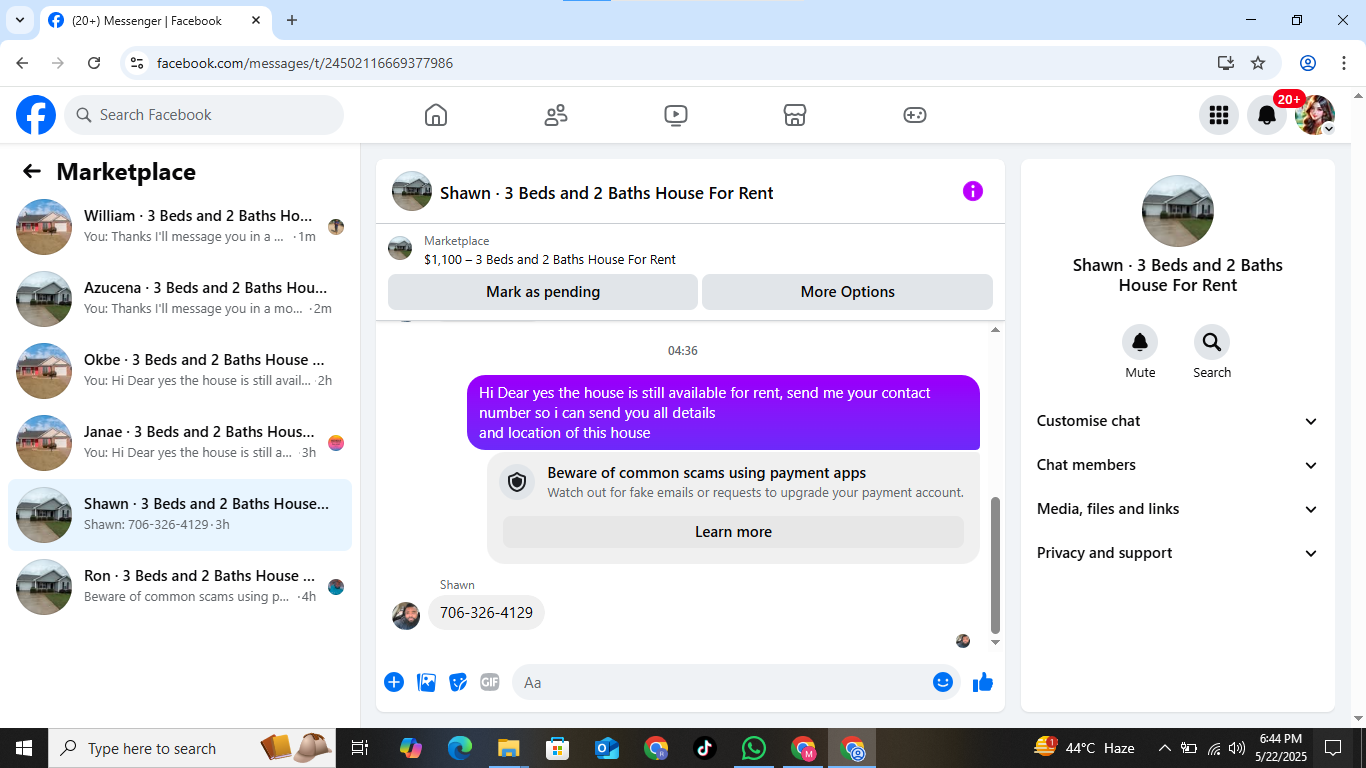
Task: Open TikTok from the taskbar
Action: click(x=704, y=748)
